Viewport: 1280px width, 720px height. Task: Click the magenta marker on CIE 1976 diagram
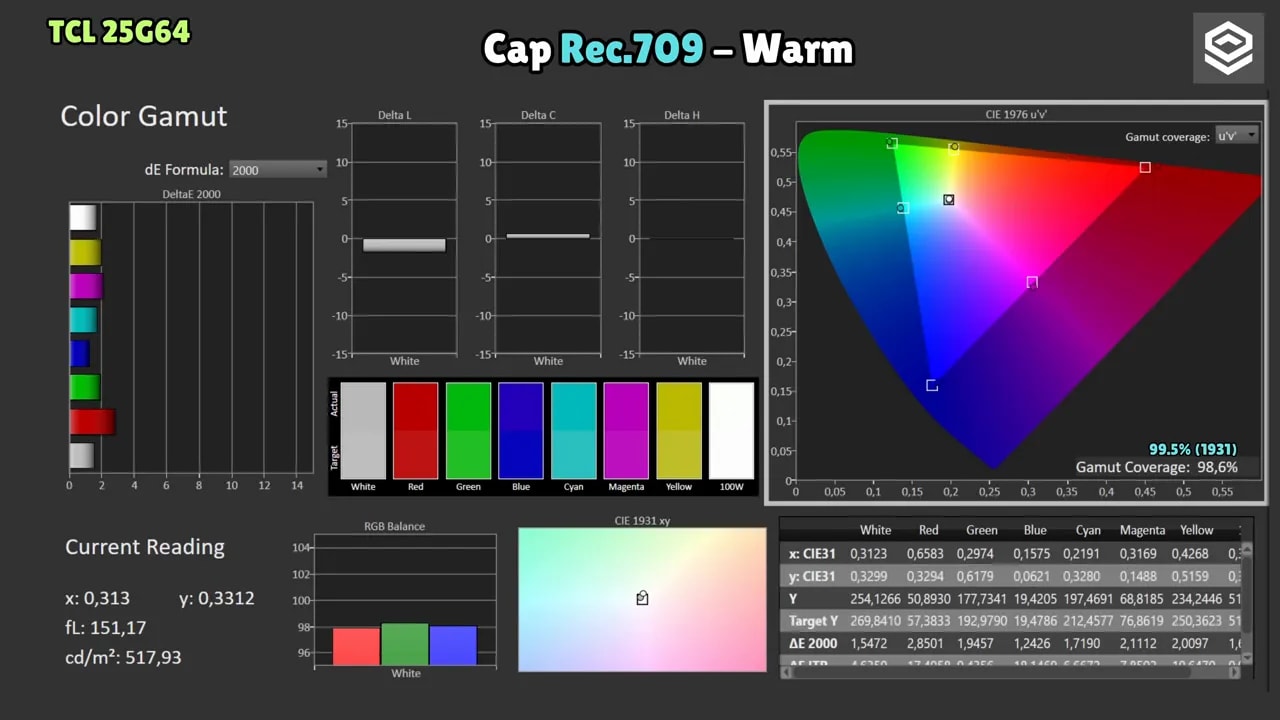[x=1032, y=282]
